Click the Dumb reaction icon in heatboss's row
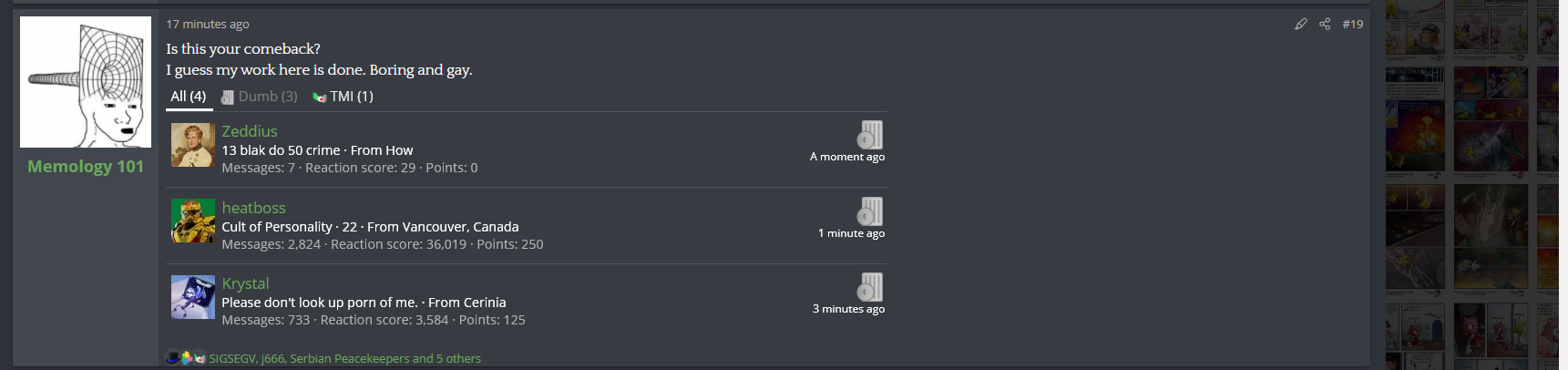1568x370 pixels. 870,211
